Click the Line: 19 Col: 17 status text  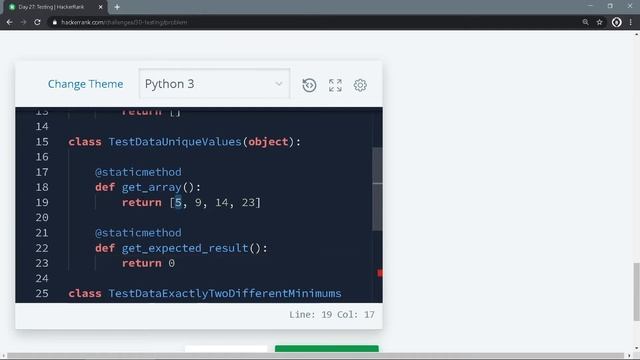tap(331, 315)
